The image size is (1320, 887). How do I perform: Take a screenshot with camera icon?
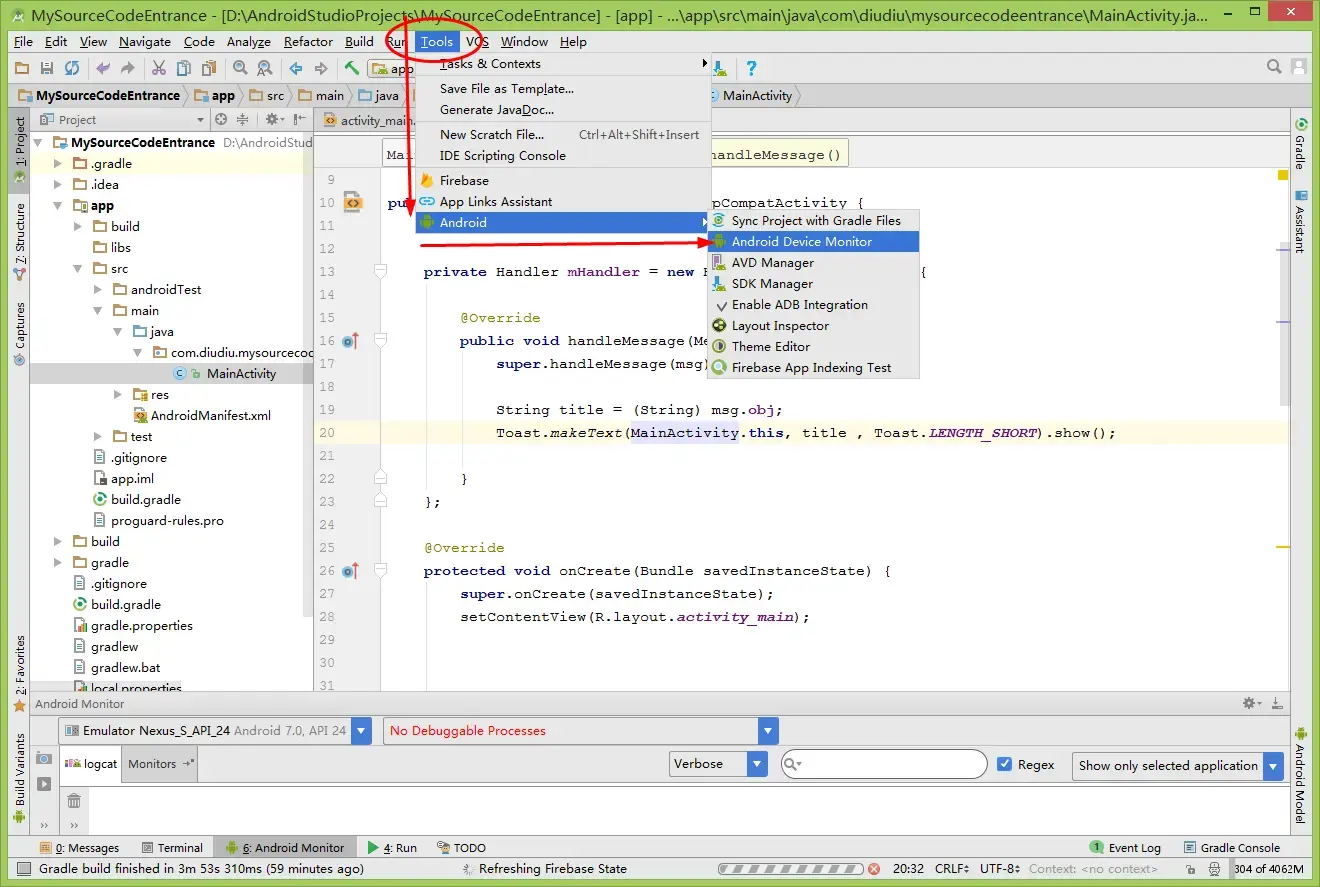pyautogui.click(x=44, y=759)
